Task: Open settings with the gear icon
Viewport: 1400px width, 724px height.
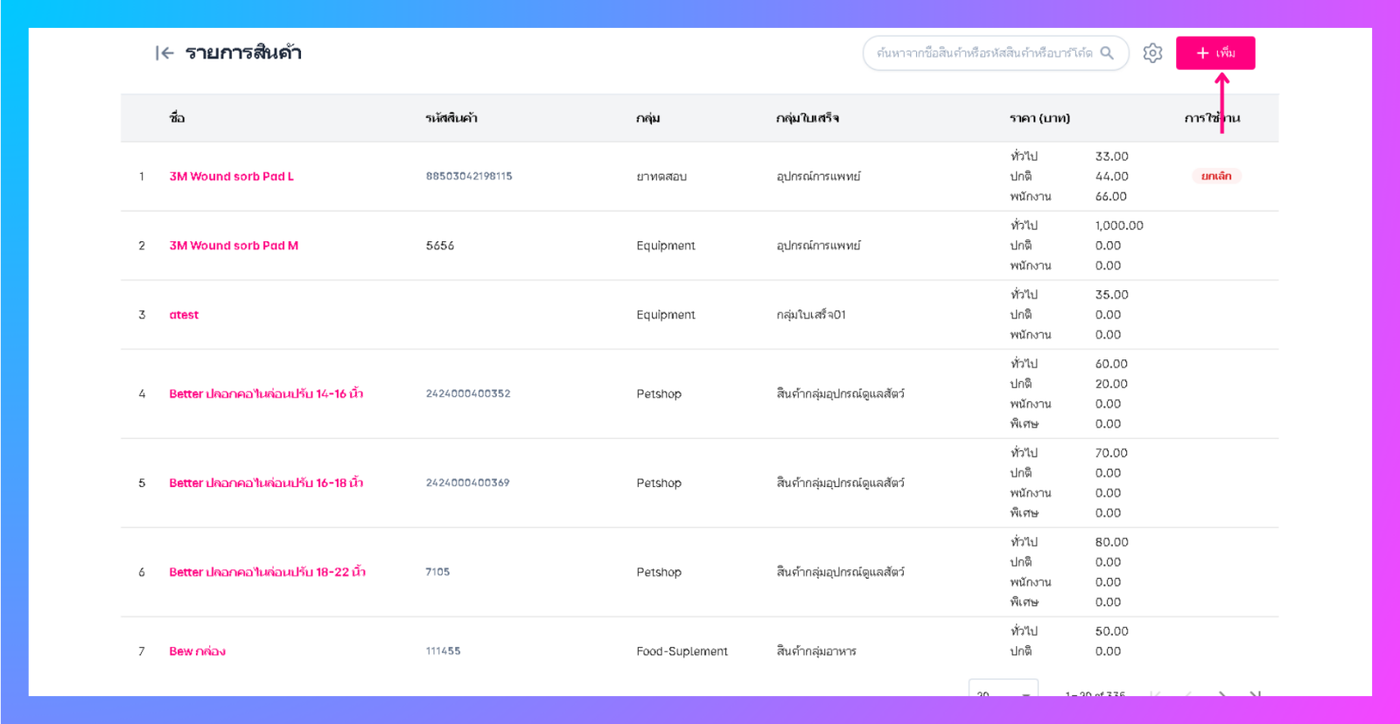Action: click(1153, 53)
